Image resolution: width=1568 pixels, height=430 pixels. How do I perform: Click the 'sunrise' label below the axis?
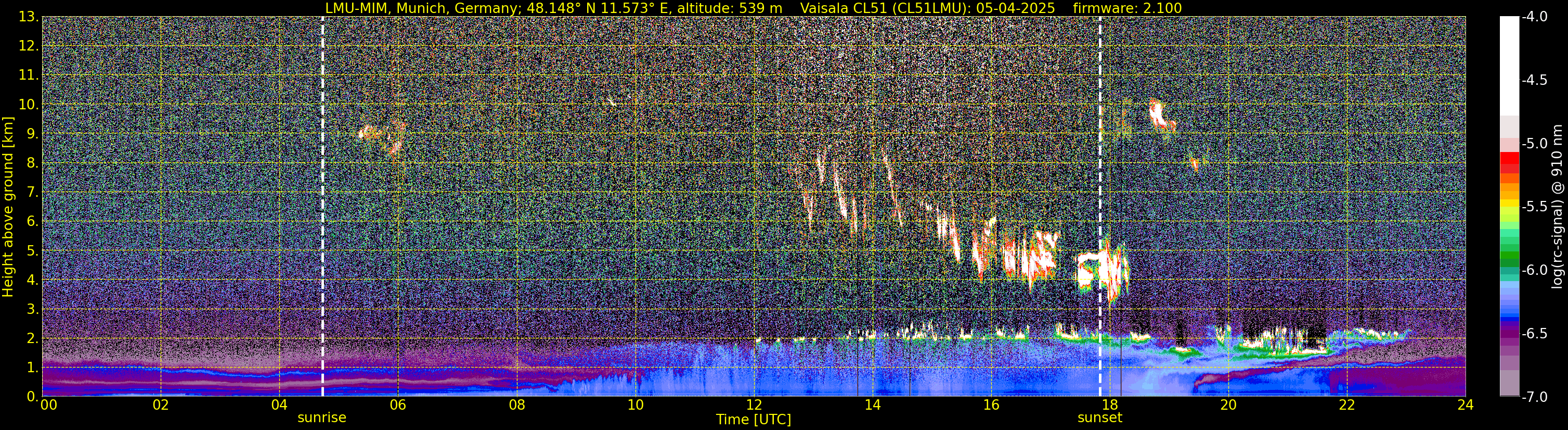(x=321, y=418)
